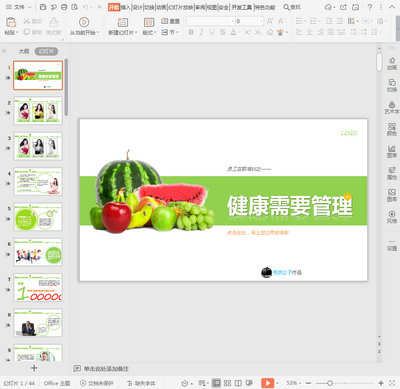This screenshot has height=389, width=400.
Task: Expand more quick access toolbar items
Action: pyautogui.click(x=99, y=7)
